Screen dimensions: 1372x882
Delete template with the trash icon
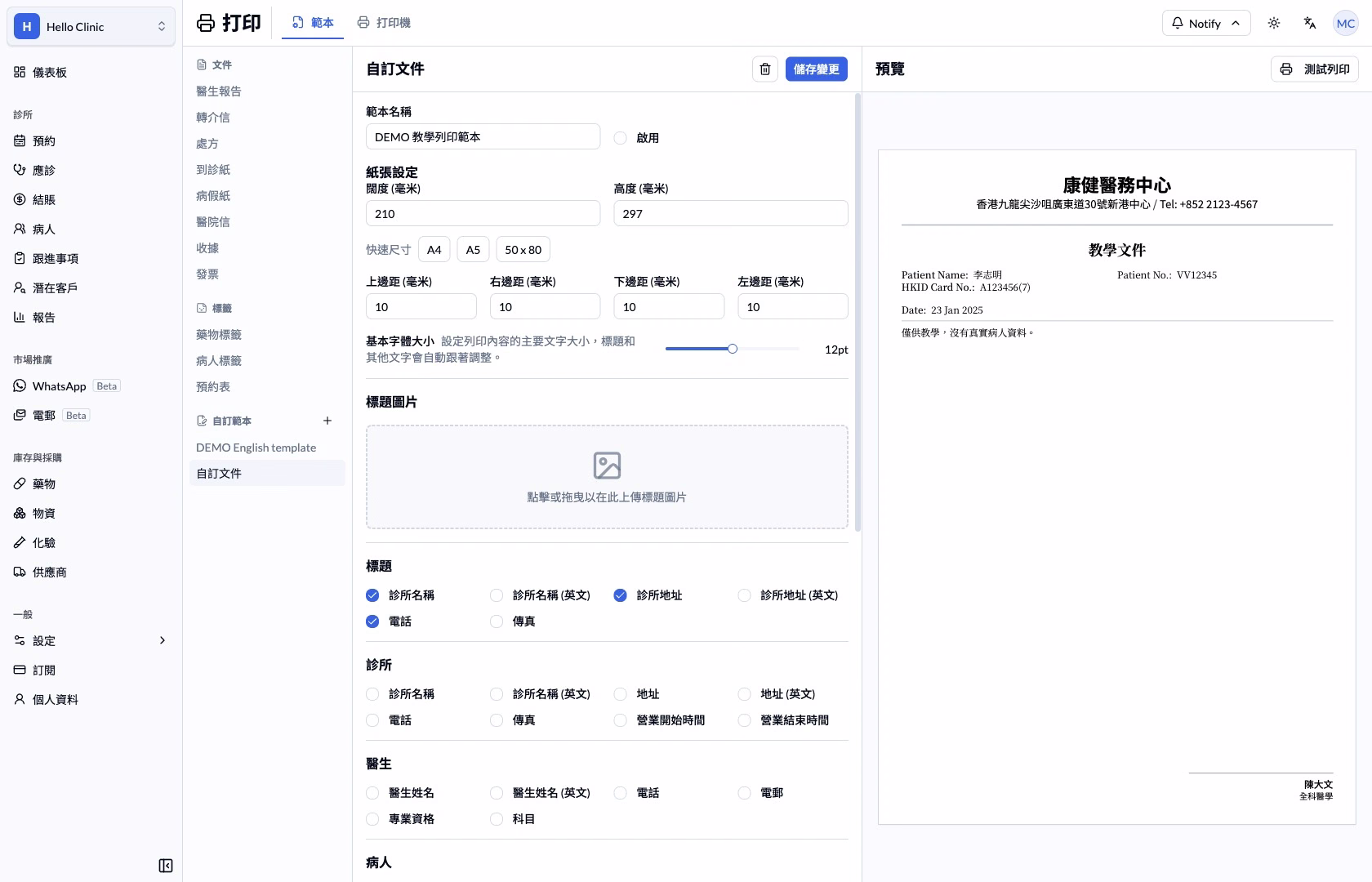point(765,69)
